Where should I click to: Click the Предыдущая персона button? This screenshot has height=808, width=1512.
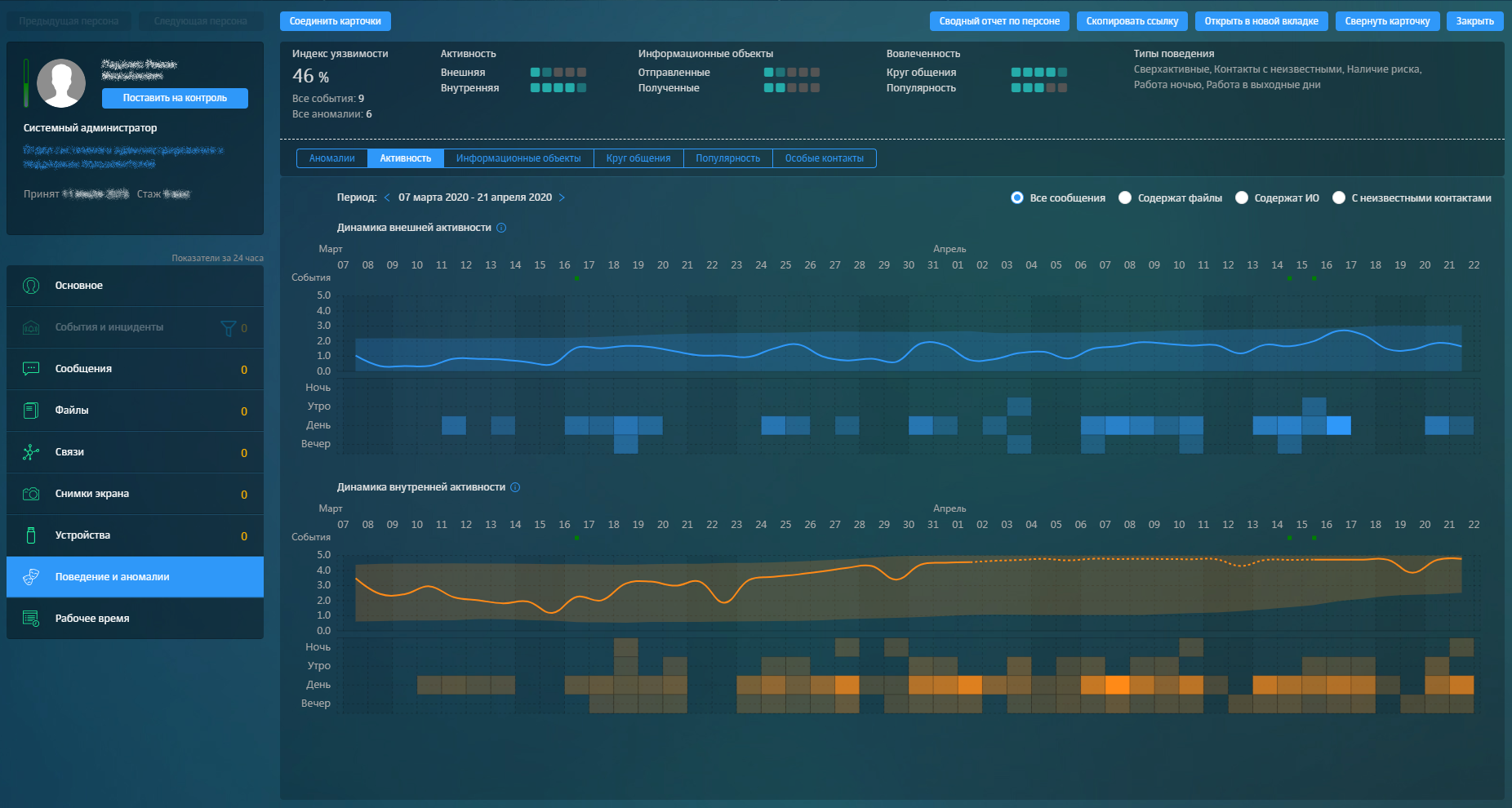pyautogui.click(x=69, y=21)
